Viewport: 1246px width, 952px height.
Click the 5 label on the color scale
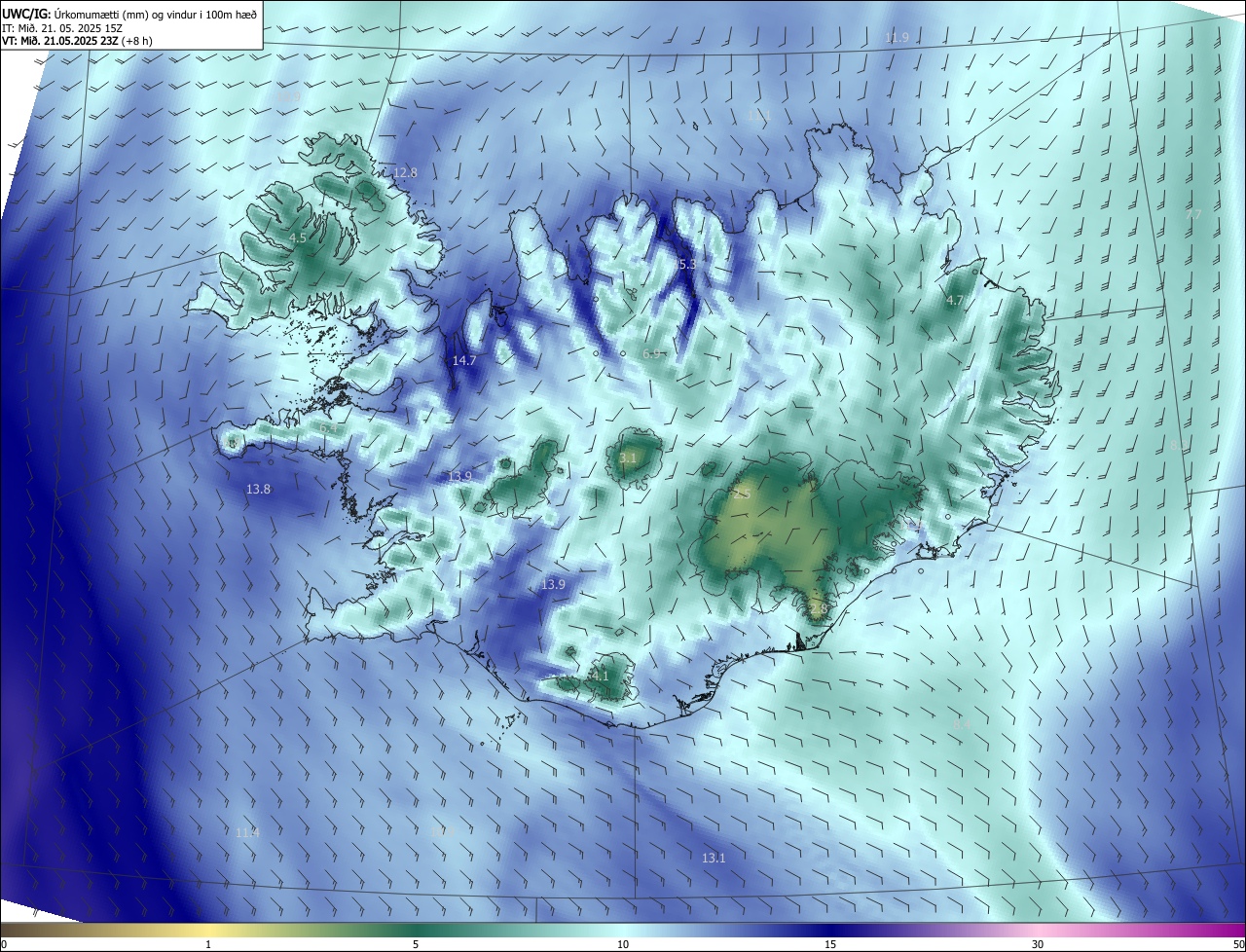tap(416, 944)
